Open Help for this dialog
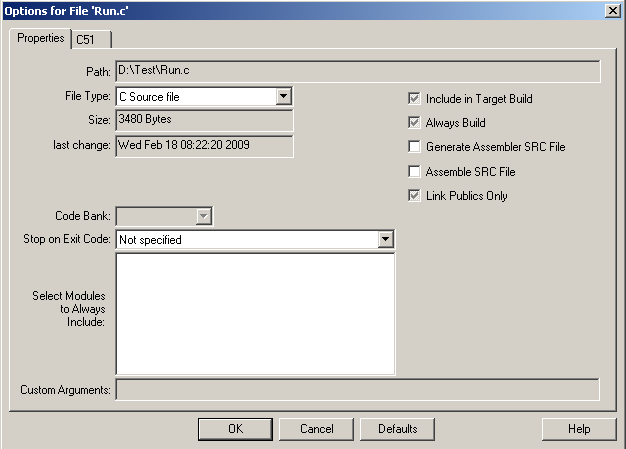 coord(579,429)
